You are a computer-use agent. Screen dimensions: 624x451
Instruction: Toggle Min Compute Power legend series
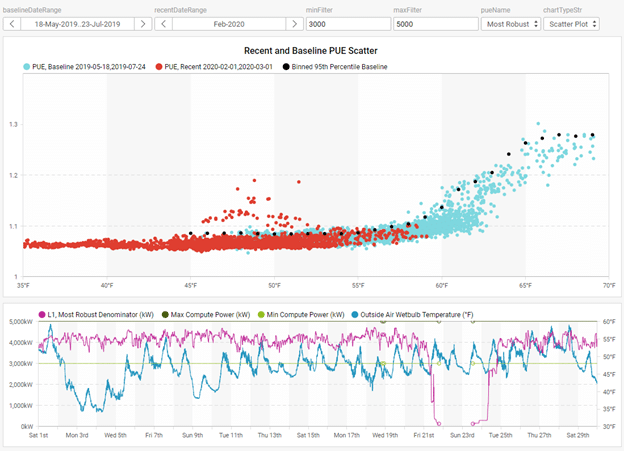(x=301, y=314)
